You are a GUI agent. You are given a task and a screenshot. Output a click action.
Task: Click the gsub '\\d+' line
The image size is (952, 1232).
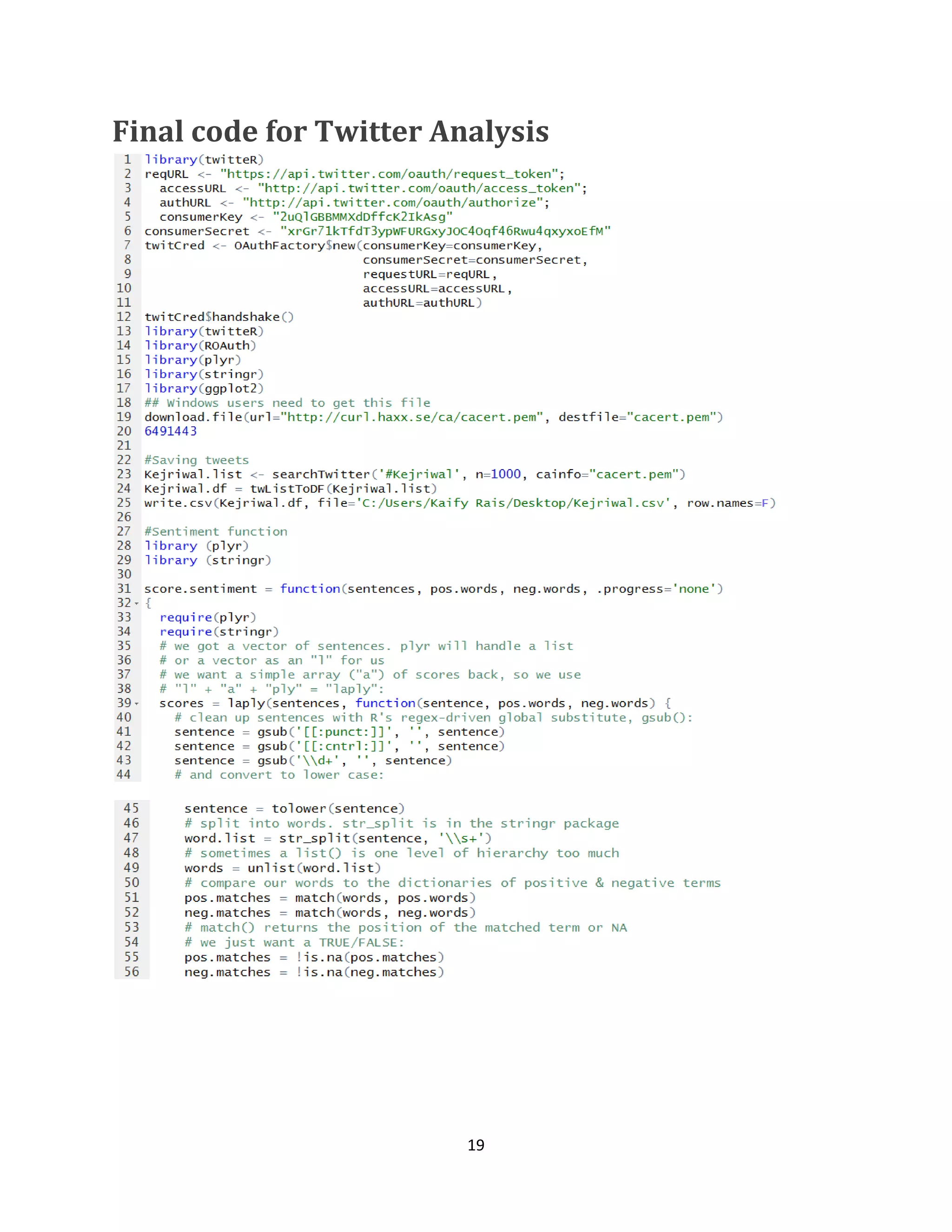(x=313, y=761)
